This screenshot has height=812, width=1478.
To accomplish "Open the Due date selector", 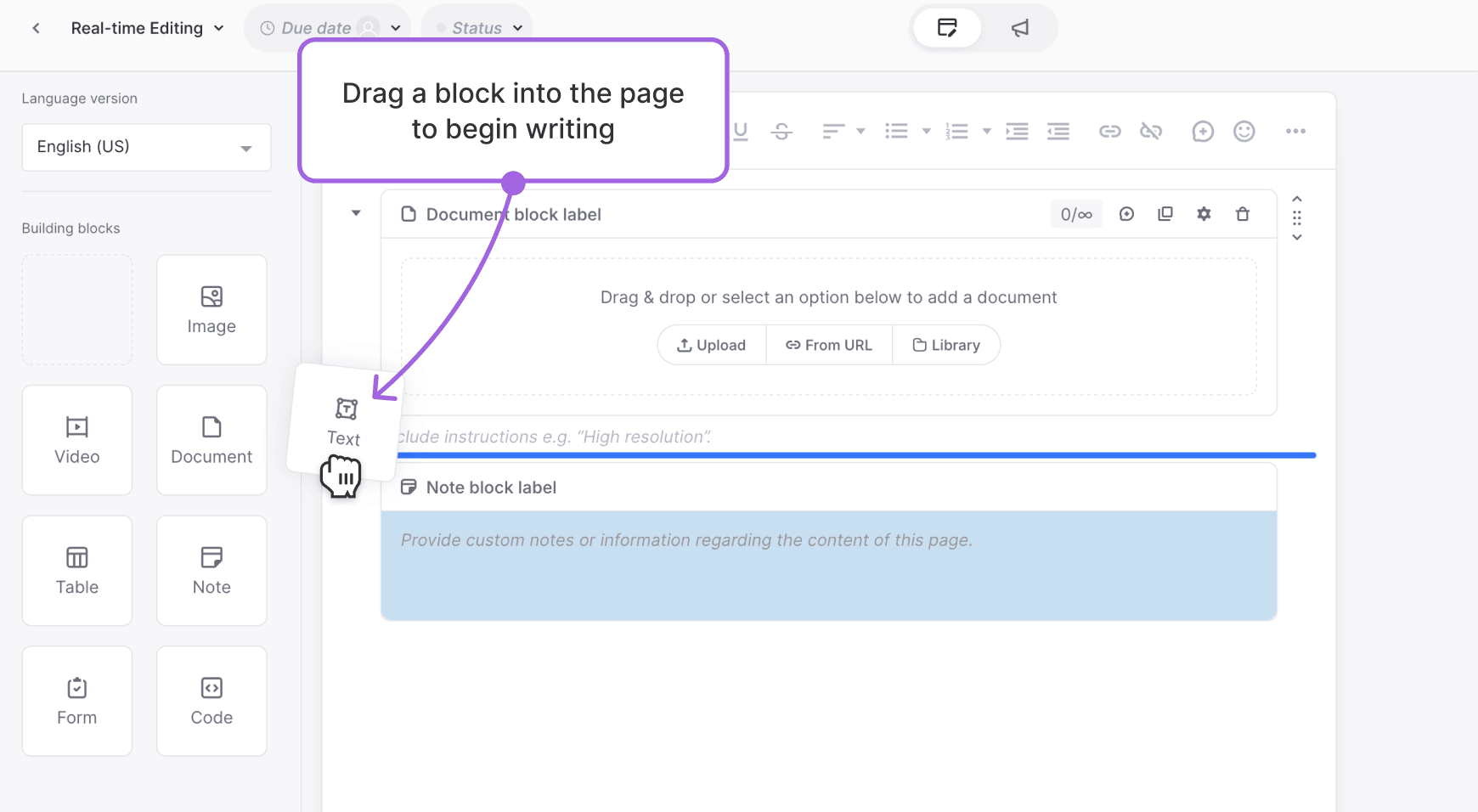I will [330, 28].
